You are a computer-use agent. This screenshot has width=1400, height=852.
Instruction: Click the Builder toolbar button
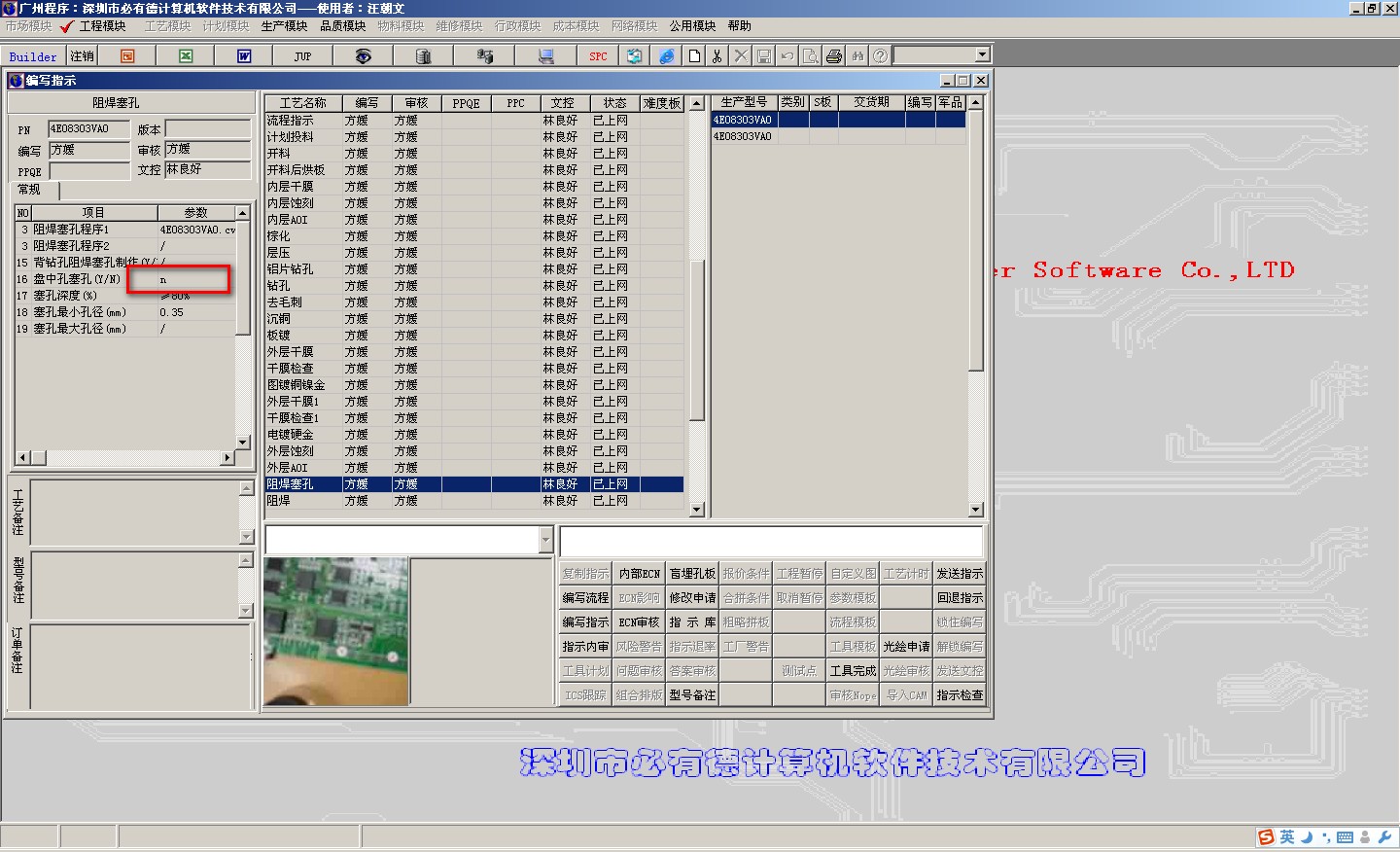pos(33,56)
